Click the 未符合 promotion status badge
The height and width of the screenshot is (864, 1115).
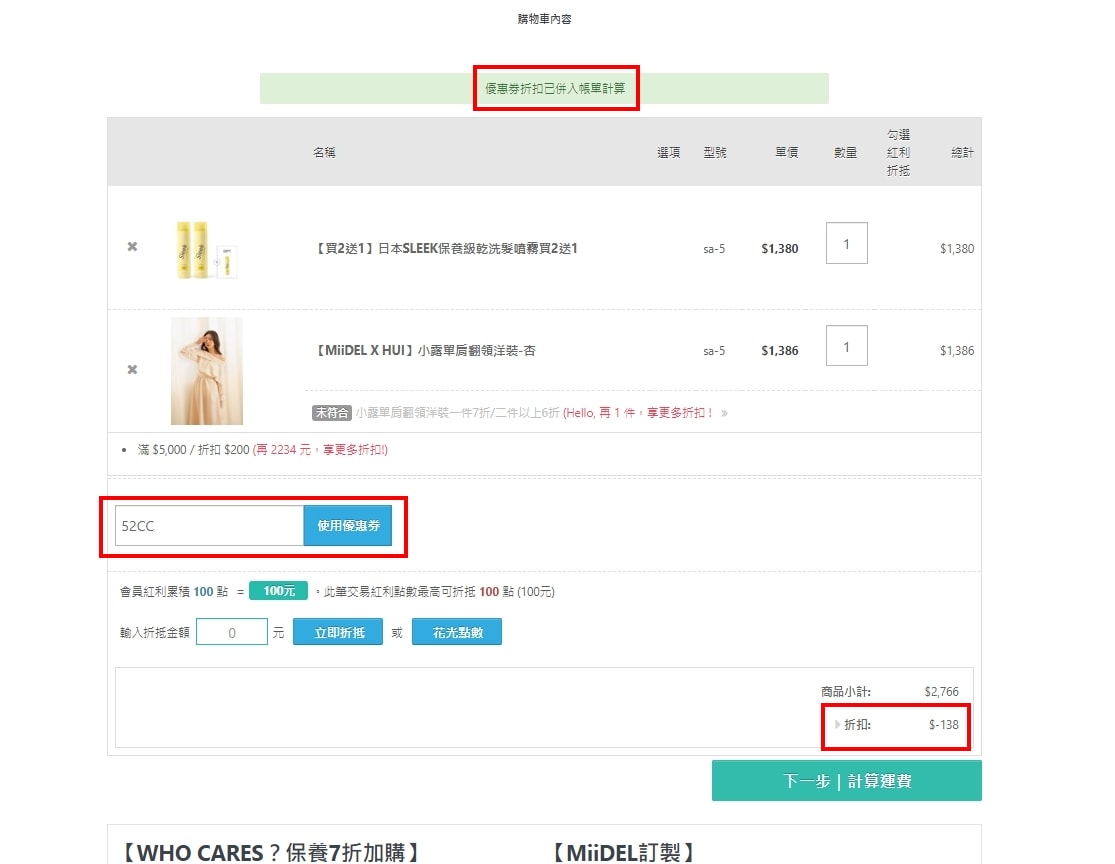(330, 413)
